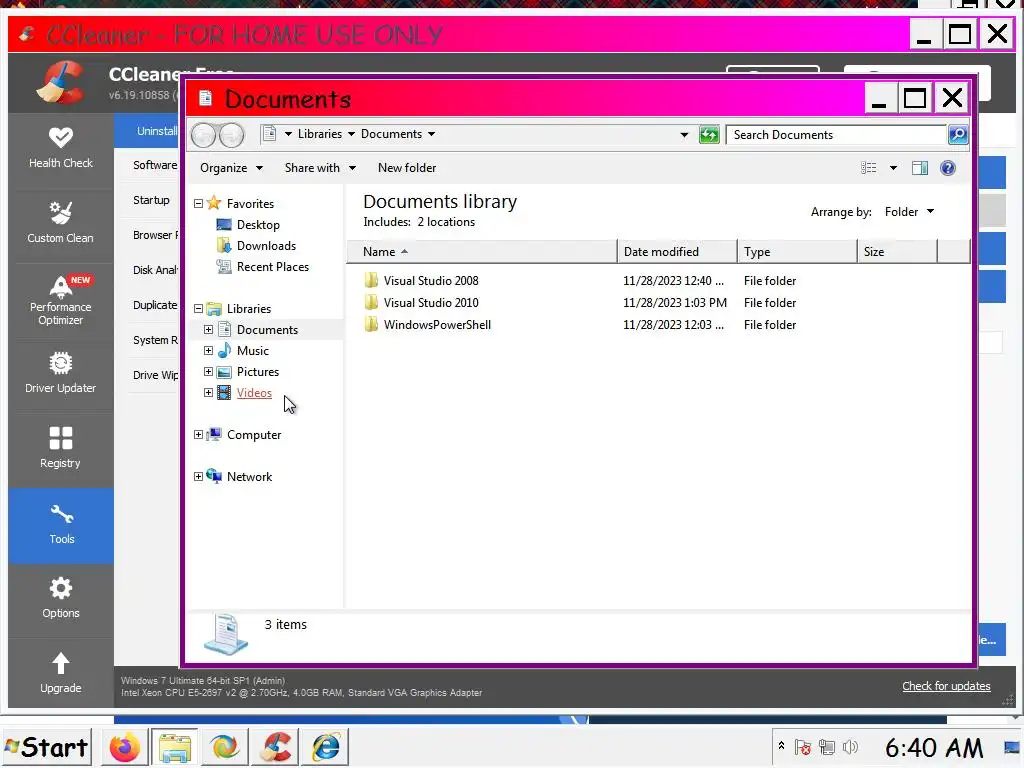Select the Visual Studio 2010 folder
The image size is (1024, 768).
[421, 303]
